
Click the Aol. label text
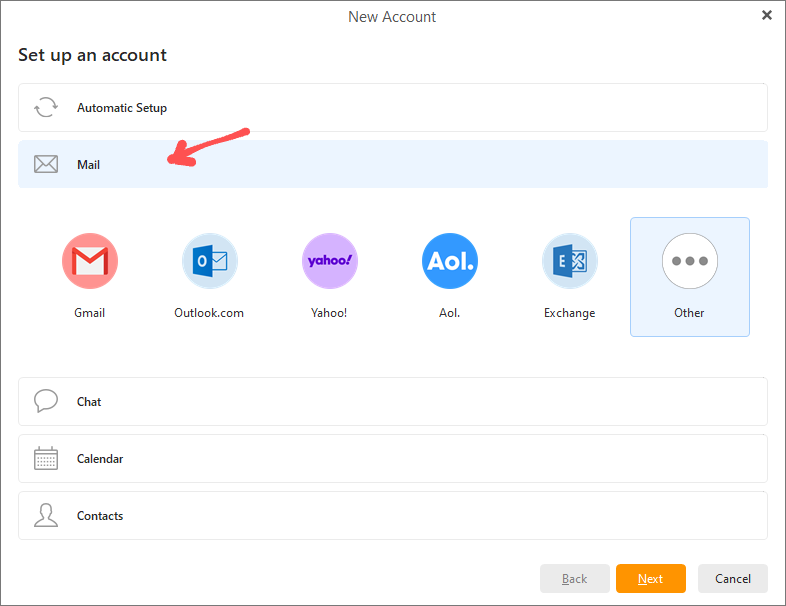point(450,313)
